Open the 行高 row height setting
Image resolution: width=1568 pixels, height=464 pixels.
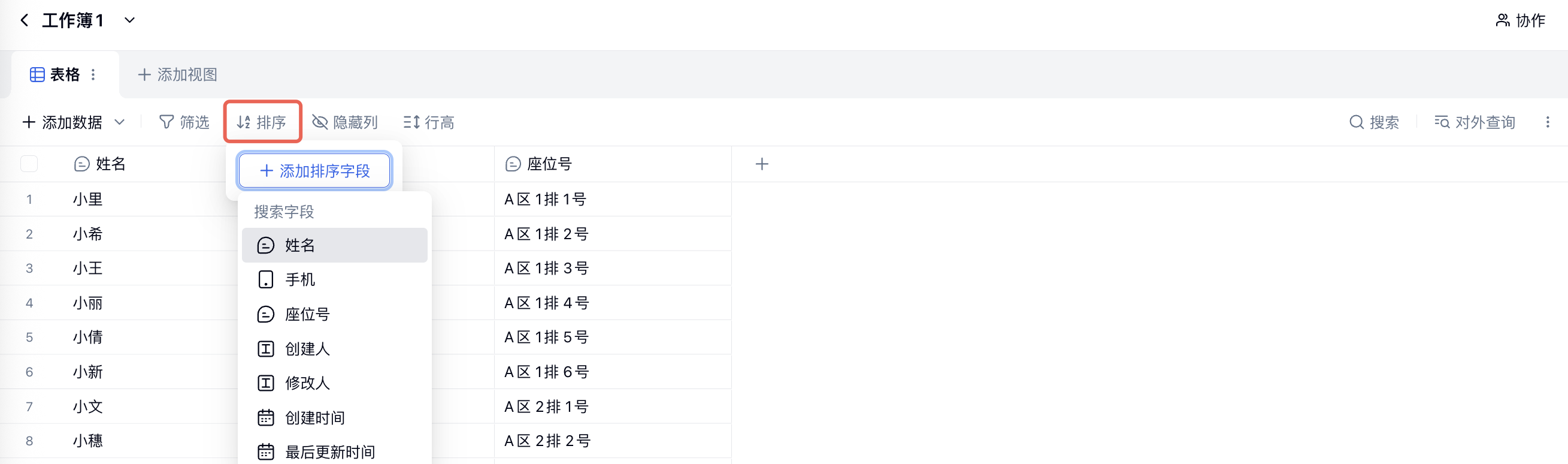(x=428, y=122)
